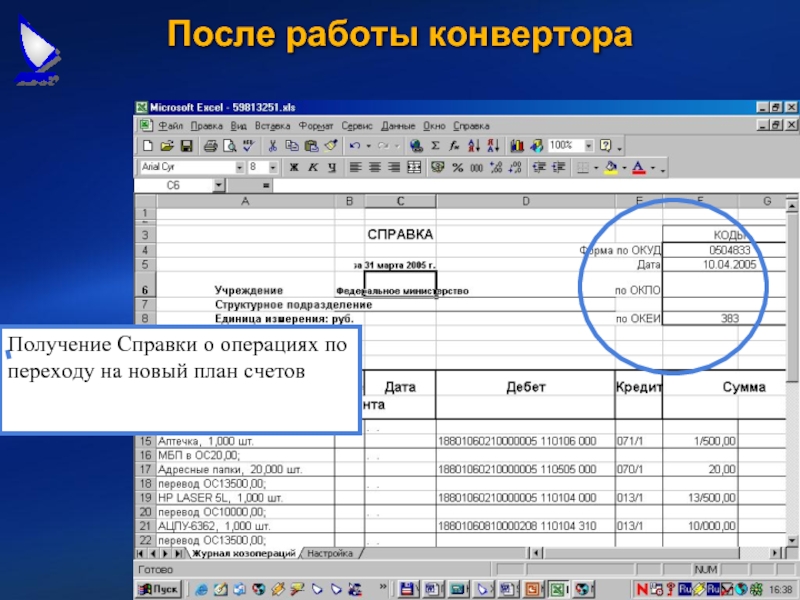
Task: Open the Формат menu
Action: click(316, 126)
